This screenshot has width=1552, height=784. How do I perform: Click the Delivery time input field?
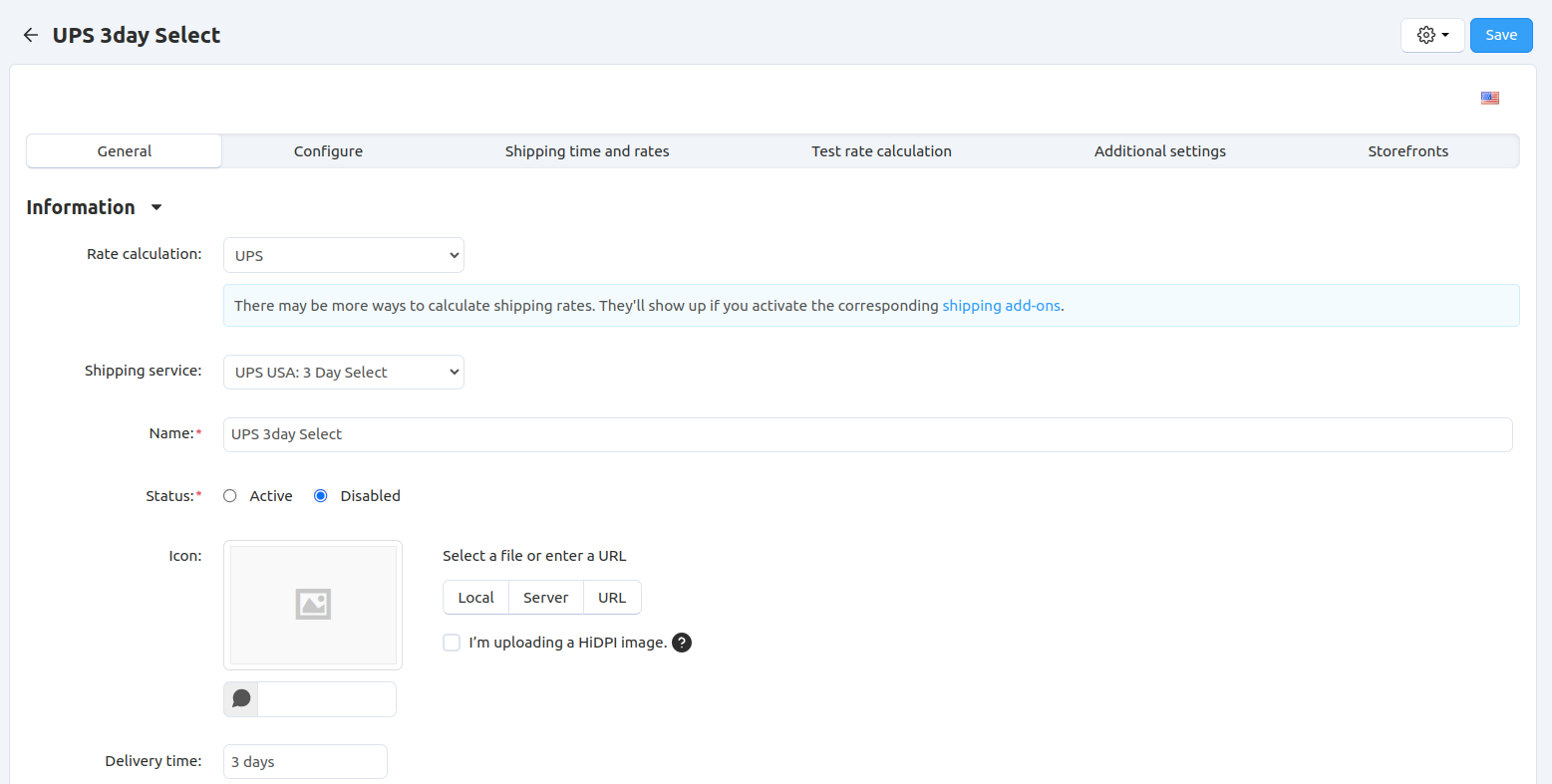[305, 762]
